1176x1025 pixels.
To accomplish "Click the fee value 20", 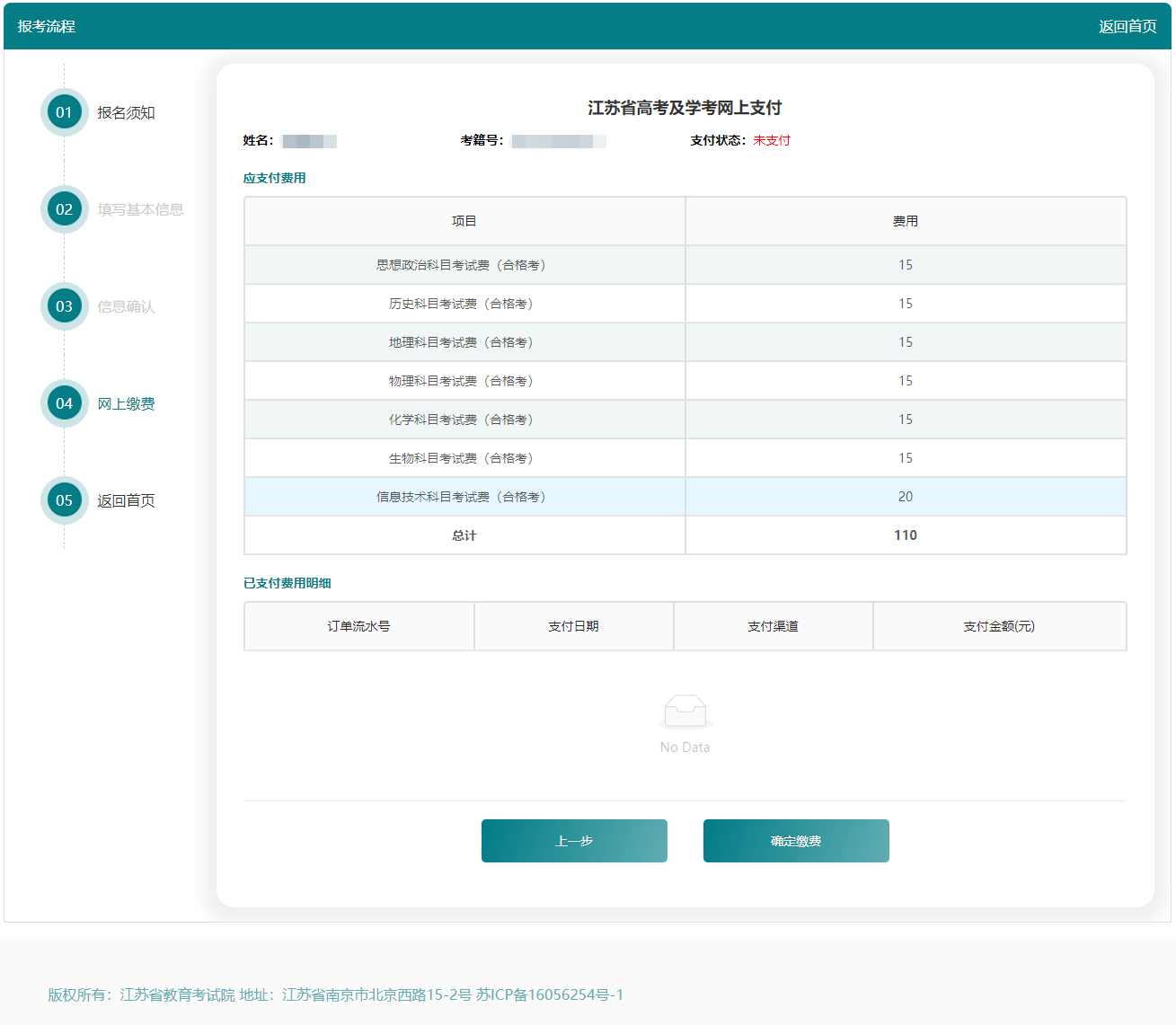I will (x=906, y=497).
